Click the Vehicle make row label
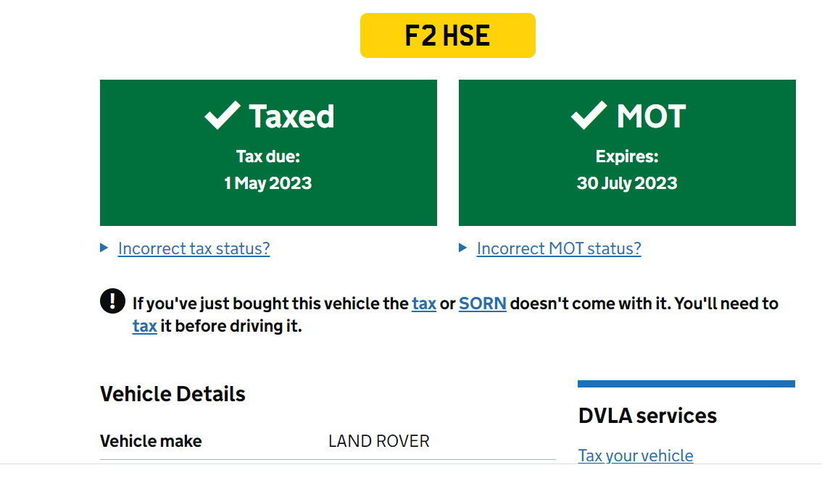 coord(150,441)
